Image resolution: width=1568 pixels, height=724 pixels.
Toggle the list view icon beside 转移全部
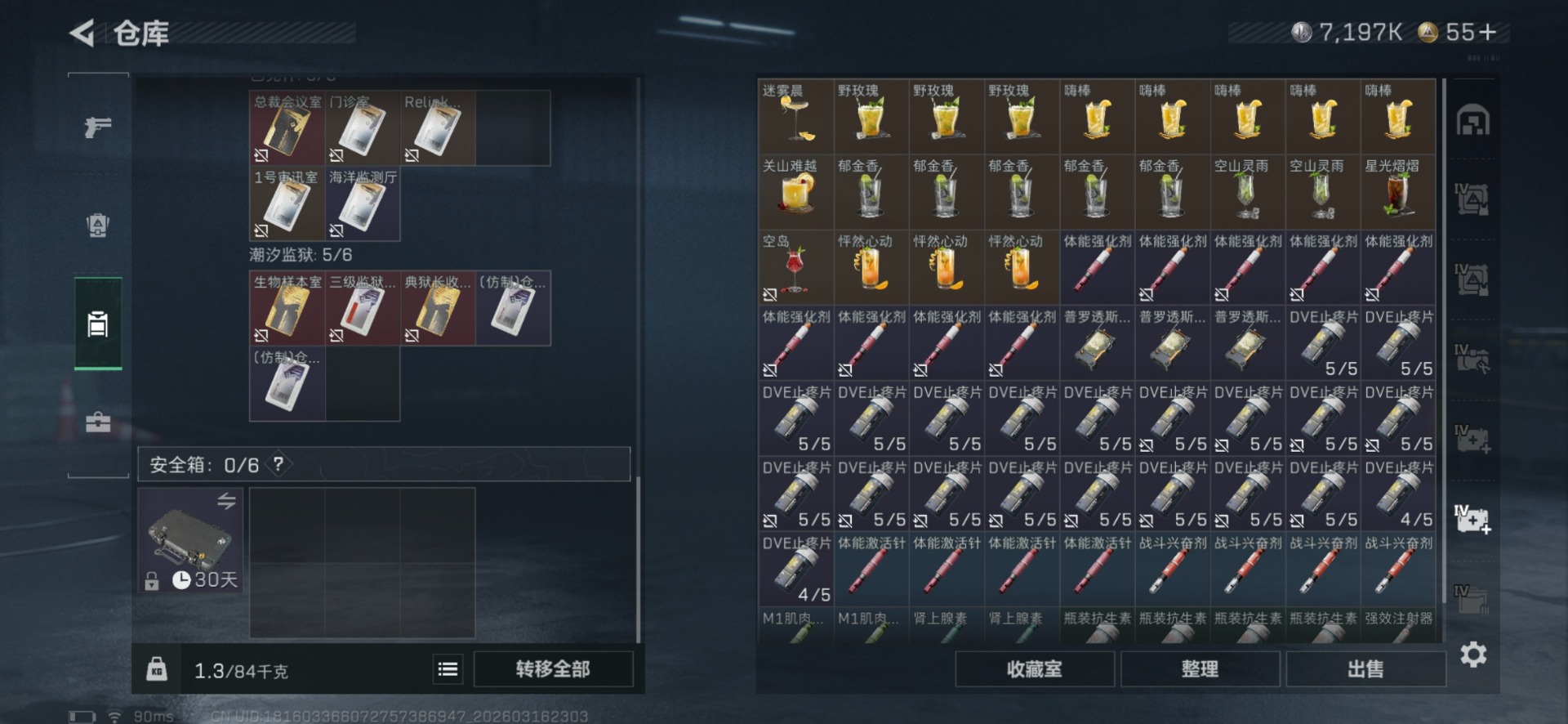(448, 669)
